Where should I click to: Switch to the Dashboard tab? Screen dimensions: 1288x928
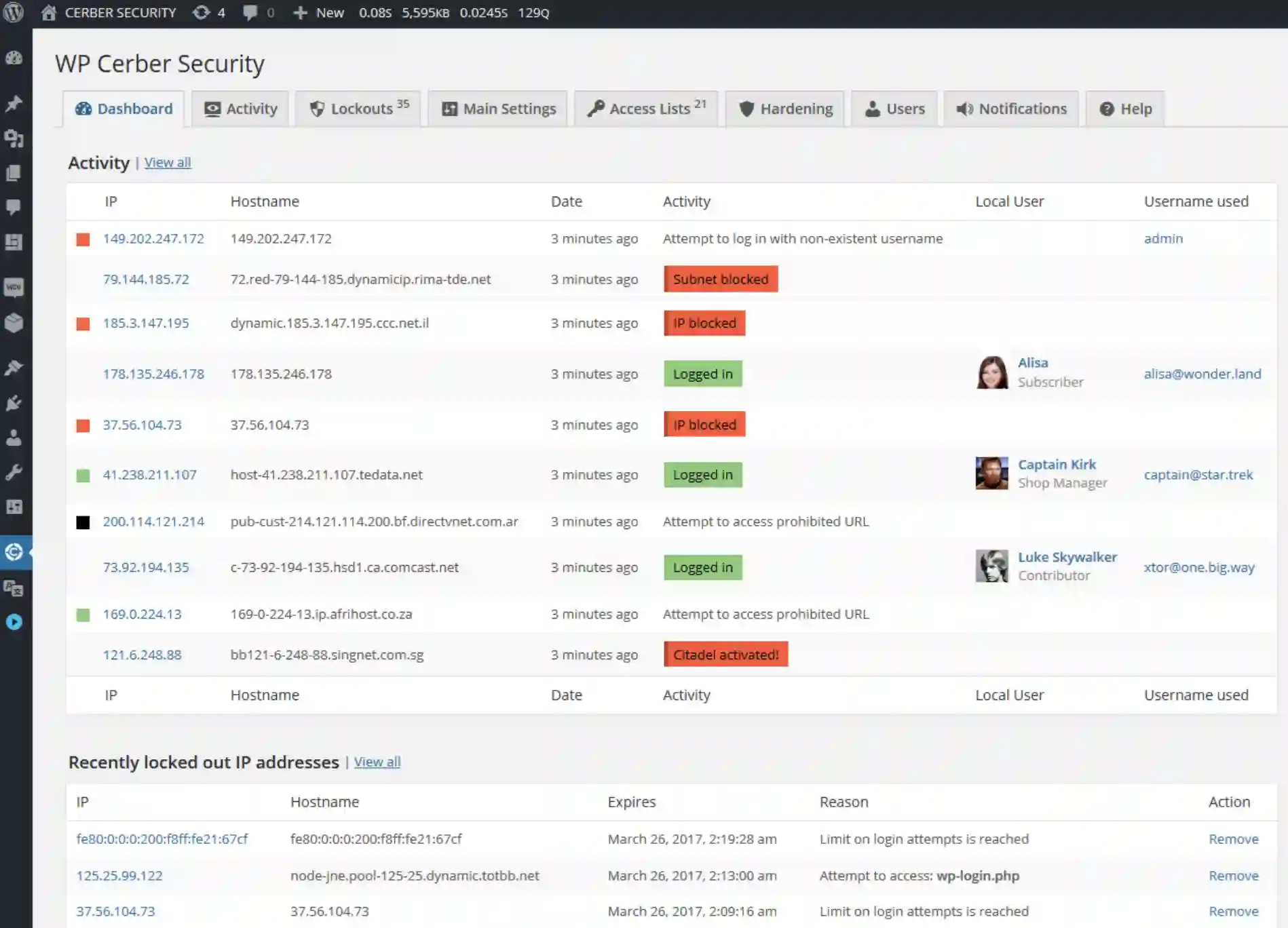pos(124,109)
